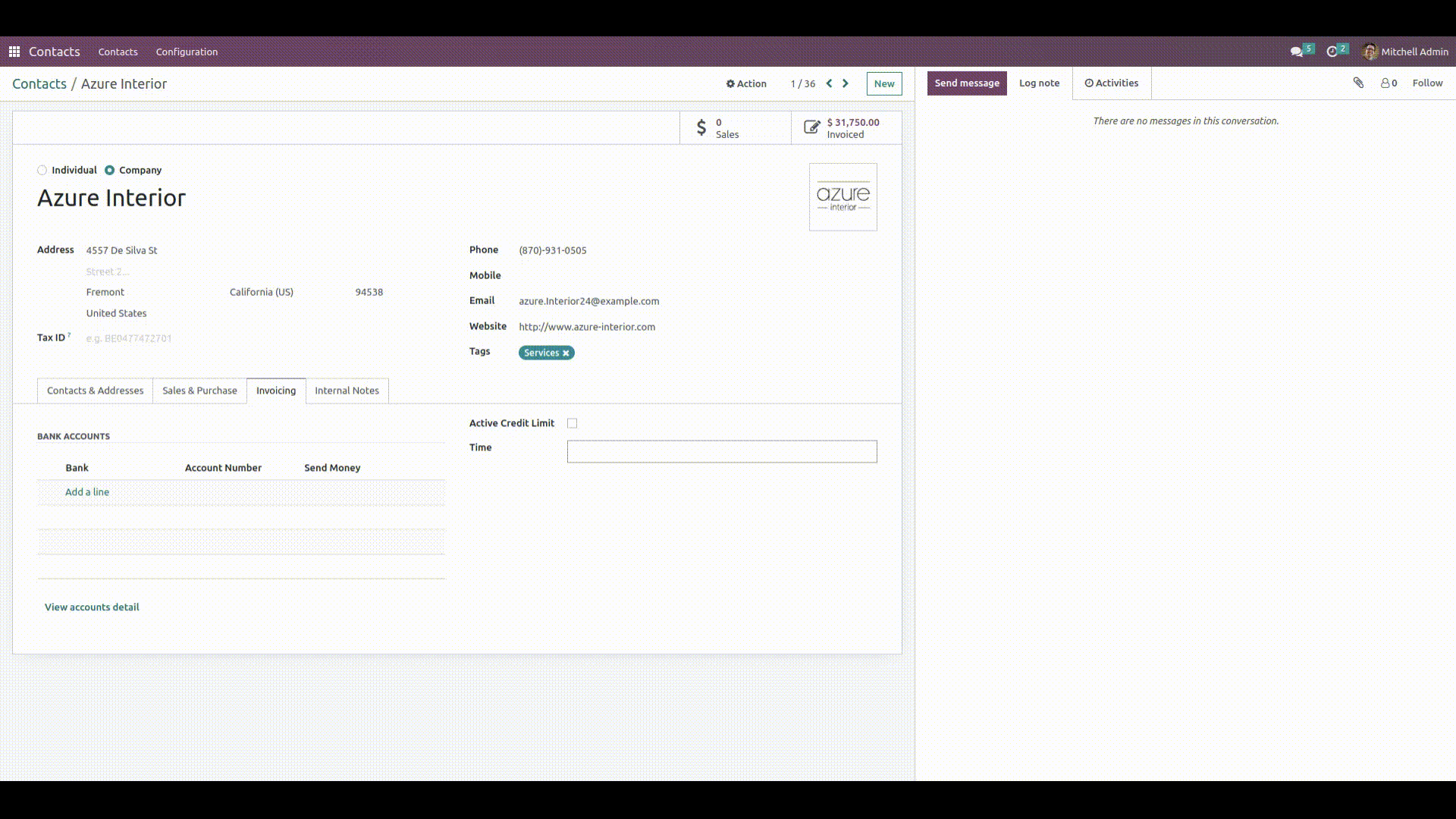
Task: Click into the Time input field
Action: 721,452
